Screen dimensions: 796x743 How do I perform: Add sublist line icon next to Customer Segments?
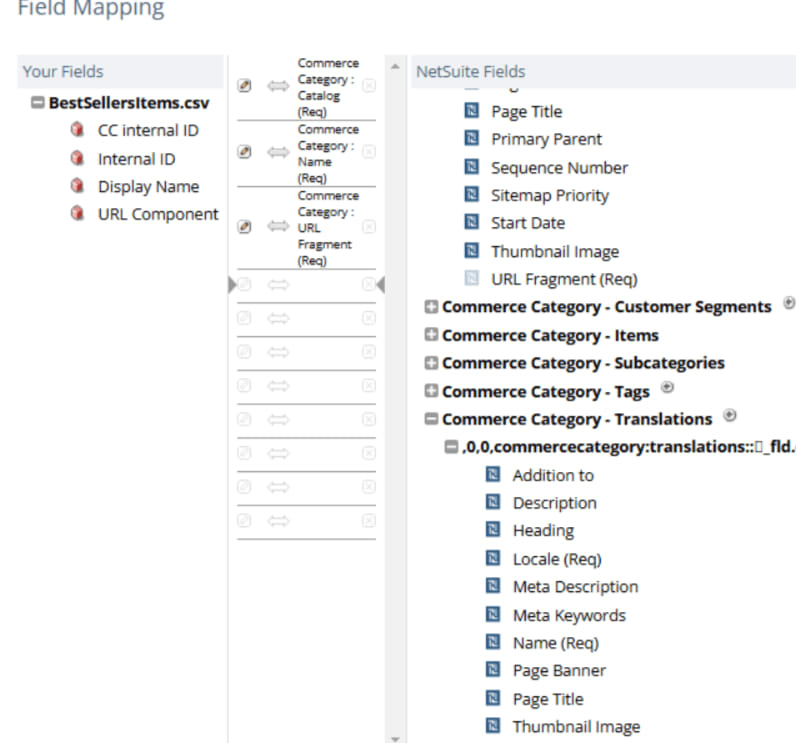pos(789,303)
